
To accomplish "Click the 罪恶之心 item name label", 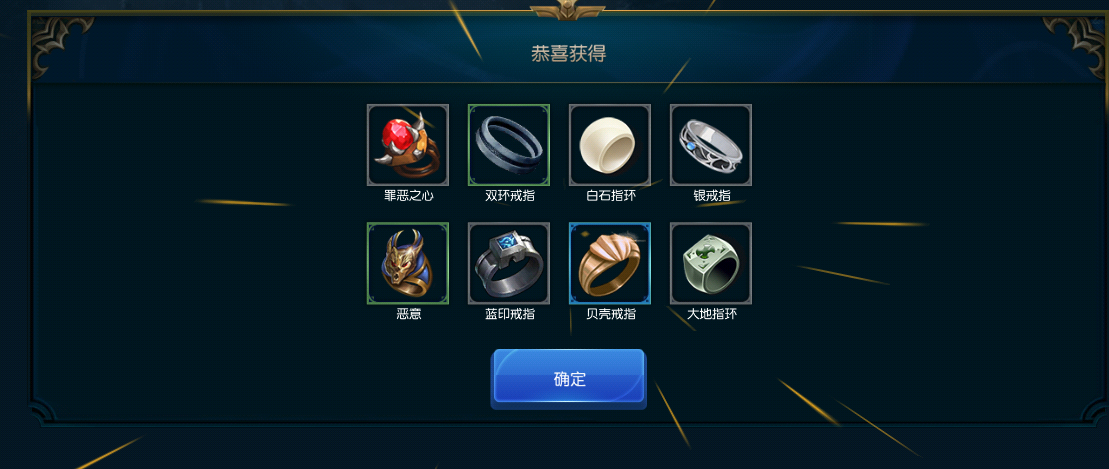I will (x=408, y=196).
